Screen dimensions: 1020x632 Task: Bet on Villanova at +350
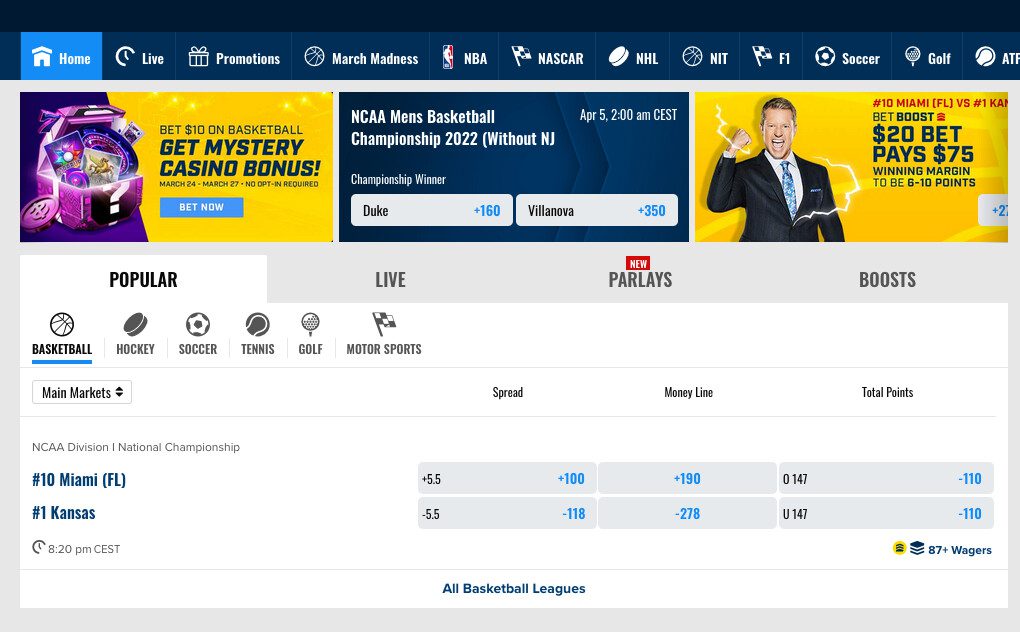pos(597,210)
